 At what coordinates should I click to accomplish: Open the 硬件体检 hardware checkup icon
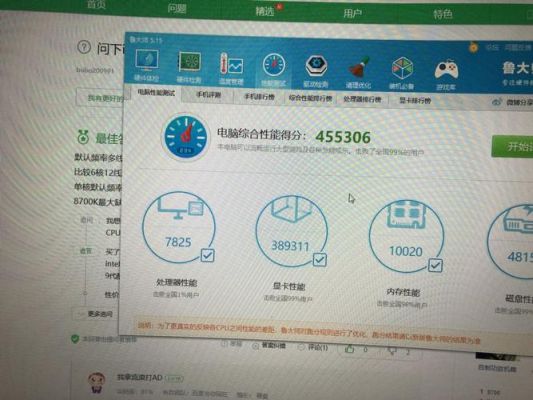147,66
